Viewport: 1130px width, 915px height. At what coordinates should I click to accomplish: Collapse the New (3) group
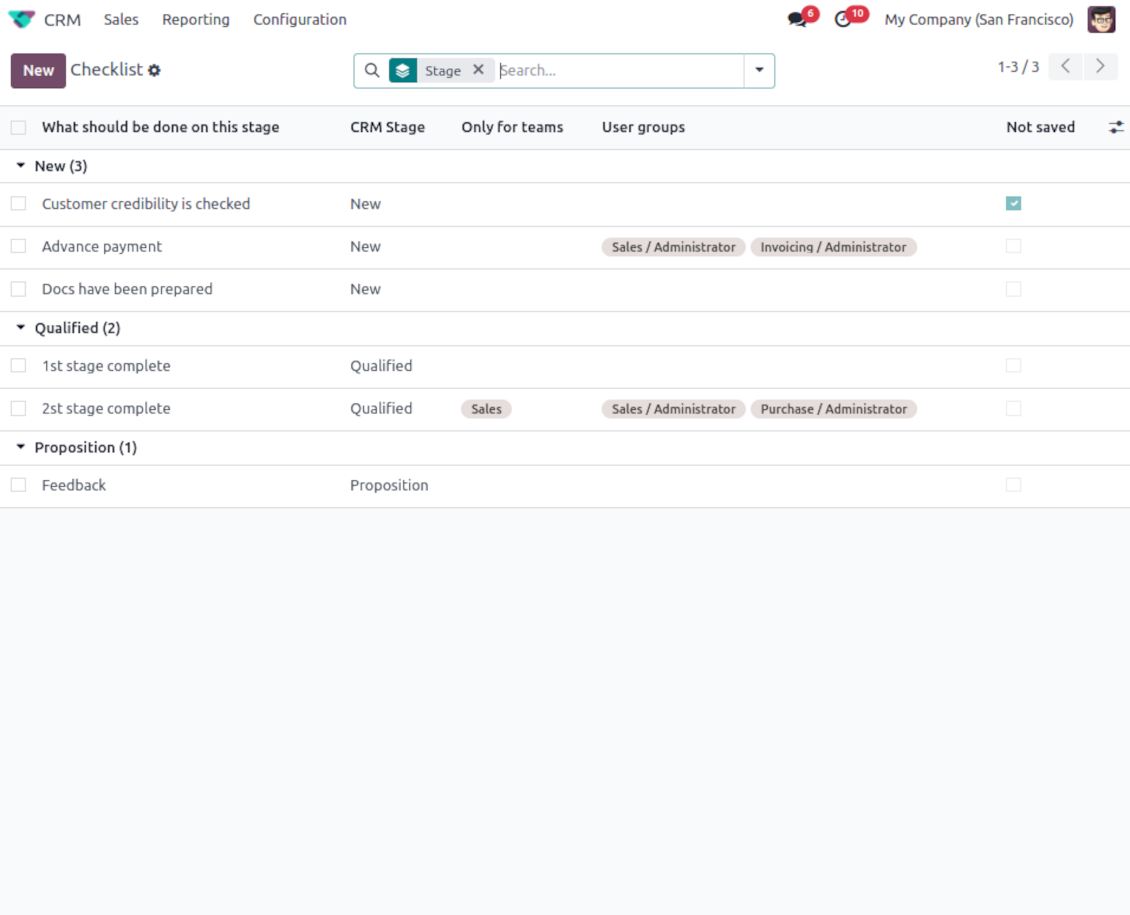point(21,166)
